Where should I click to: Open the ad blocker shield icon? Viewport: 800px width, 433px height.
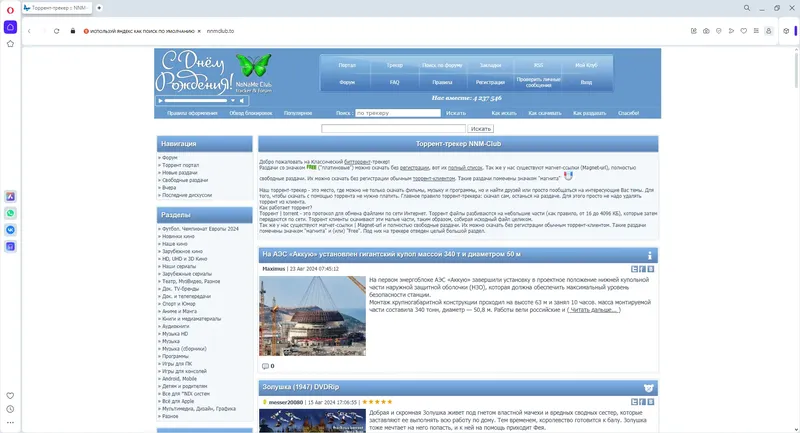pyautogui.click(x=719, y=31)
